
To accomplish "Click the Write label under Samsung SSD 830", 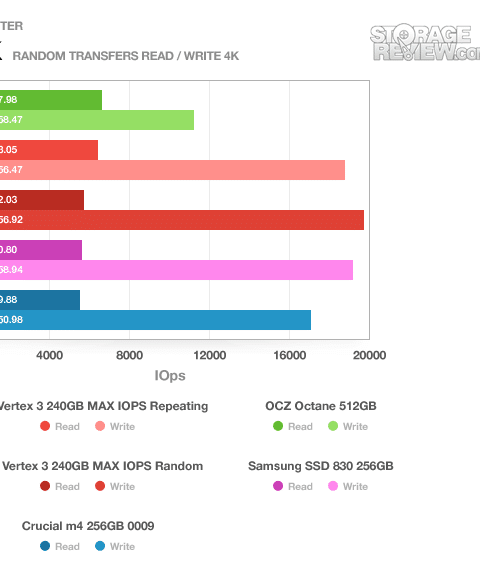I will [355, 486].
